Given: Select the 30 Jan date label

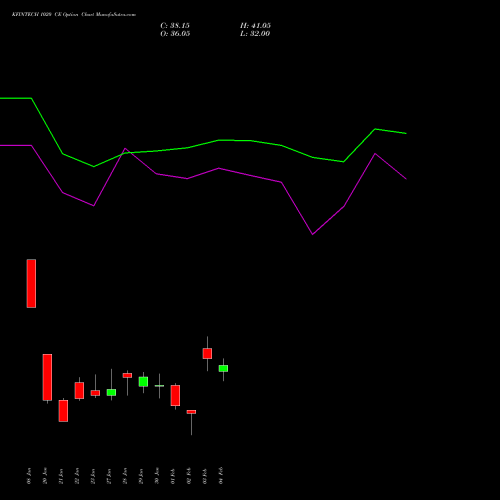Looking at the screenshot, I should [x=157, y=476].
